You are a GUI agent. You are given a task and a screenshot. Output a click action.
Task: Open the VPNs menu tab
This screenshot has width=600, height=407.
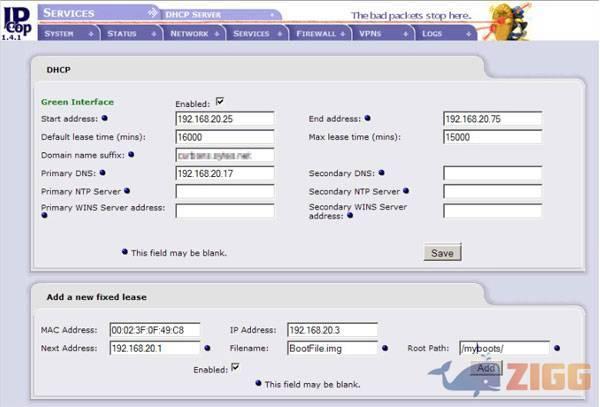(x=383, y=33)
